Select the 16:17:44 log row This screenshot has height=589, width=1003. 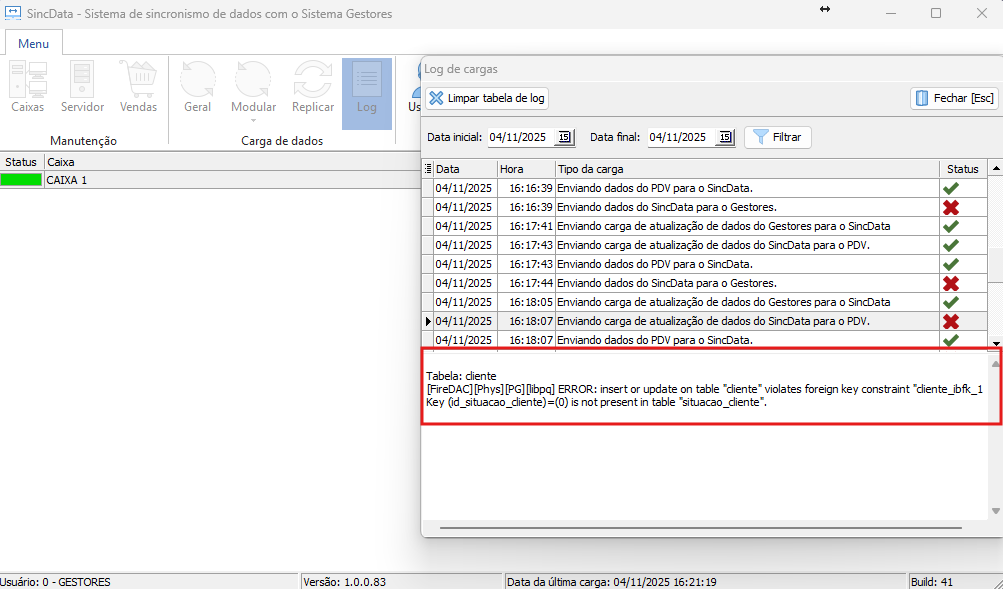(705, 283)
